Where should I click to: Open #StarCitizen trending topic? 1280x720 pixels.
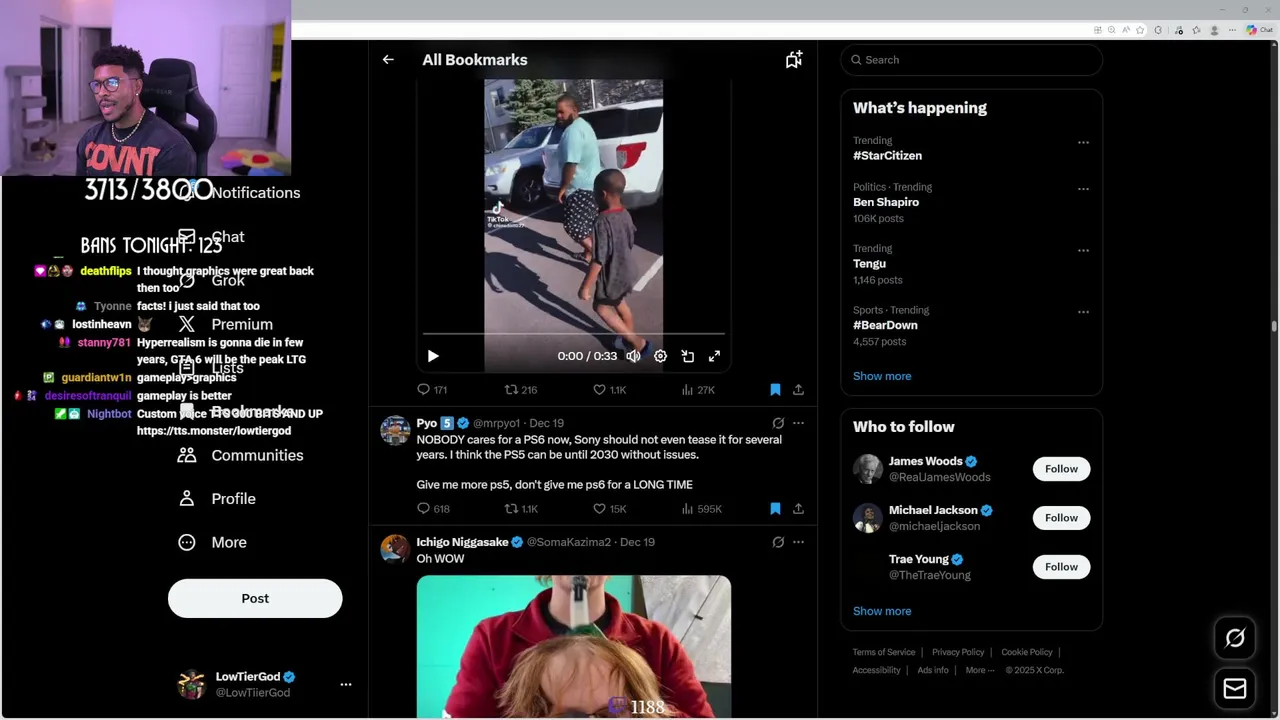887,156
